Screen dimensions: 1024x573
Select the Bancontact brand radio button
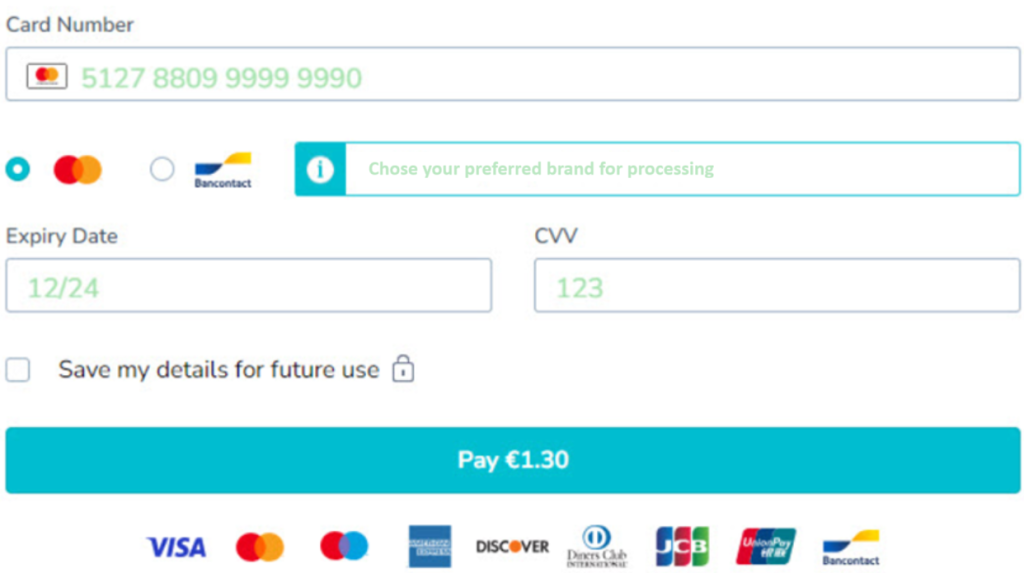click(162, 169)
